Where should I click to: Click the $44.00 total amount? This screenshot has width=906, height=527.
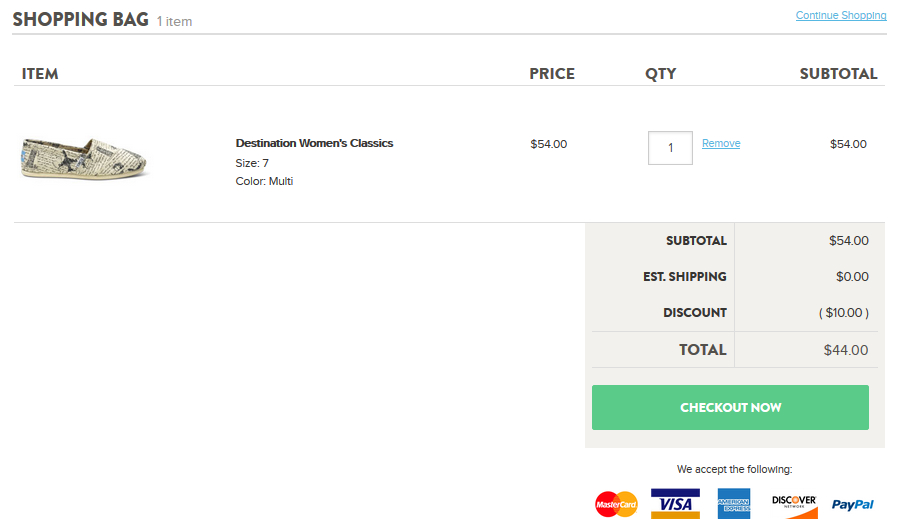click(846, 350)
